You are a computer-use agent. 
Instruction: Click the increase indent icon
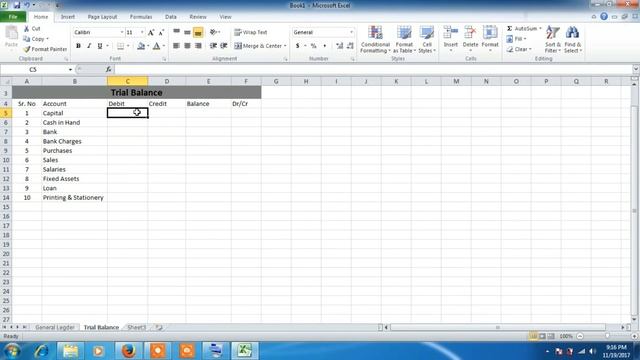pos(224,46)
